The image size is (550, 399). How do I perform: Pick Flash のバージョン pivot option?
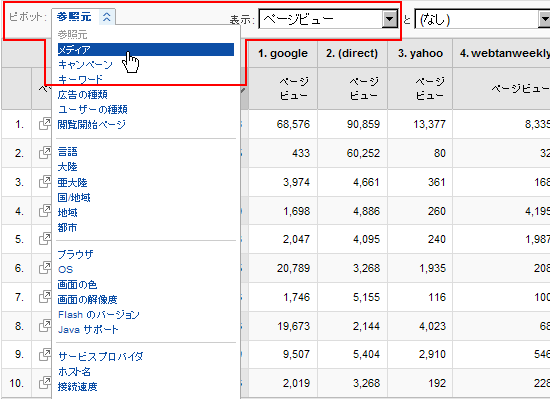[x=99, y=315]
